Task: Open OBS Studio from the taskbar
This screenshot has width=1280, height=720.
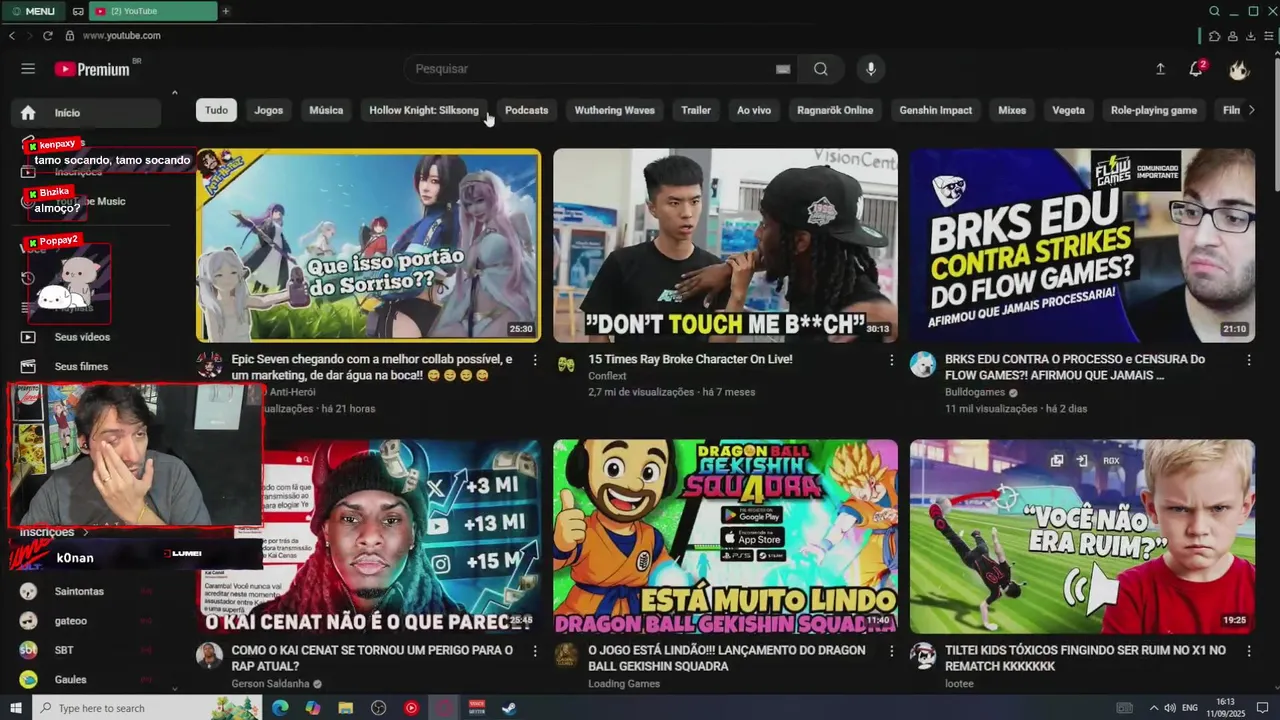Action: click(x=378, y=708)
